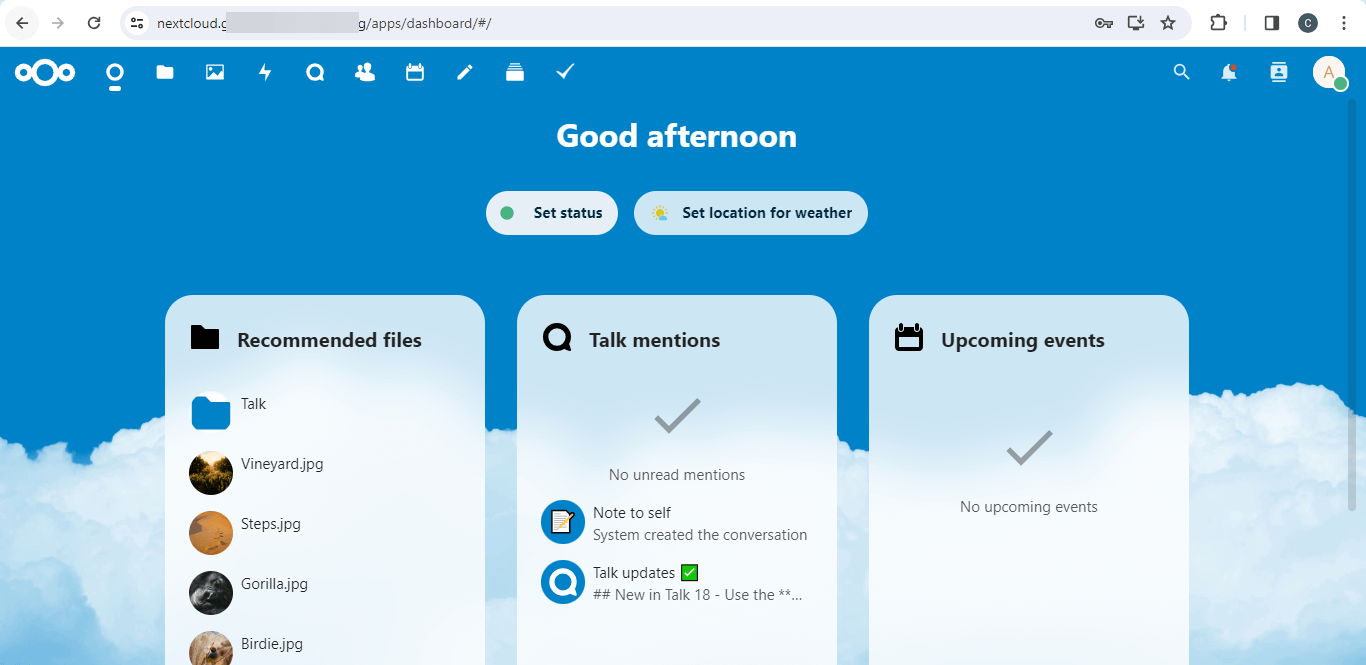The height and width of the screenshot is (665, 1366).
Task: Bookmark this page with star icon
Action: [x=1168, y=23]
